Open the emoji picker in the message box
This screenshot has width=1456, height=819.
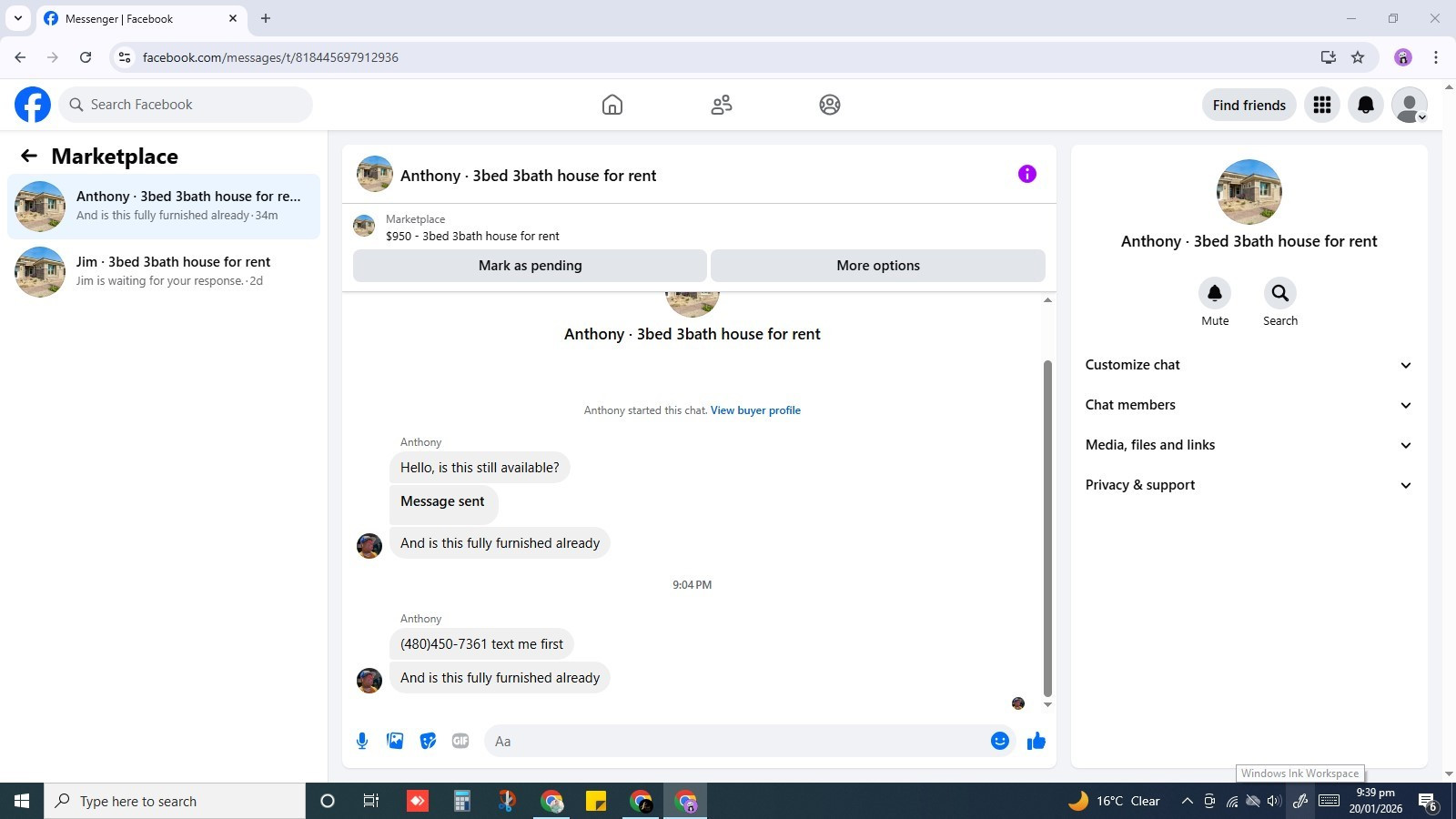coord(1000,741)
